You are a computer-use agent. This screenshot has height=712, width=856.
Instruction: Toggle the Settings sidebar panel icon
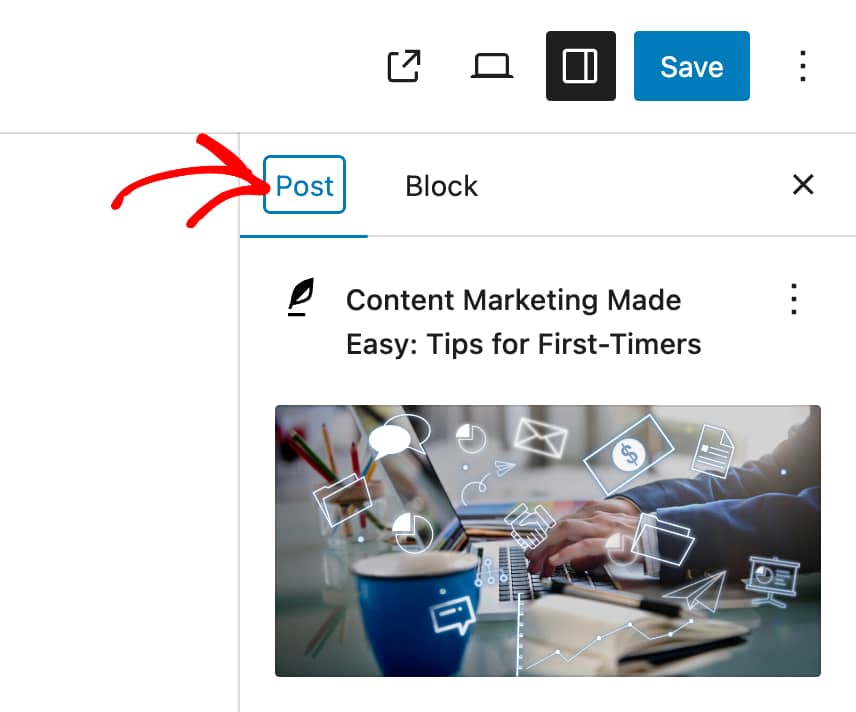[x=580, y=66]
